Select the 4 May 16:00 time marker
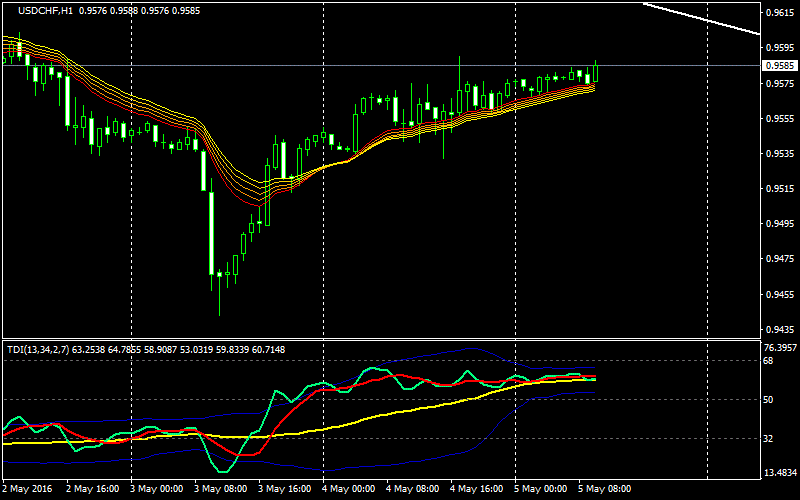Image resolution: width=800 pixels, height=500 pixels. coord(479,490)
